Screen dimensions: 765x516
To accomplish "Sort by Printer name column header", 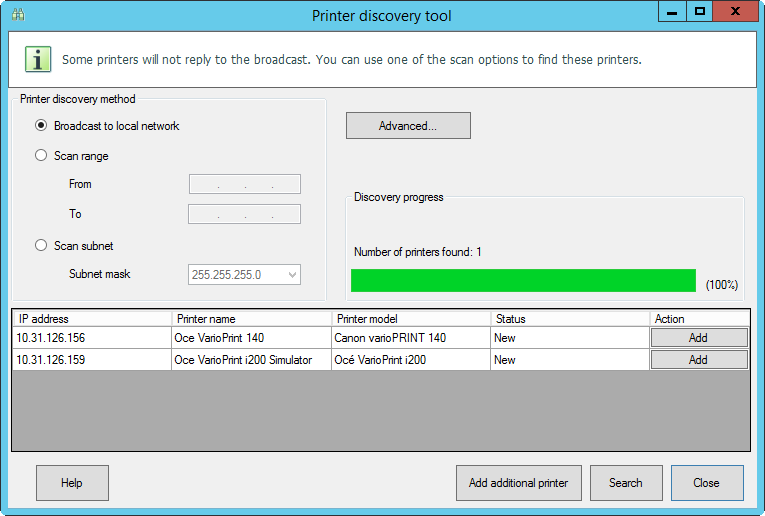I will coord(251,319).
